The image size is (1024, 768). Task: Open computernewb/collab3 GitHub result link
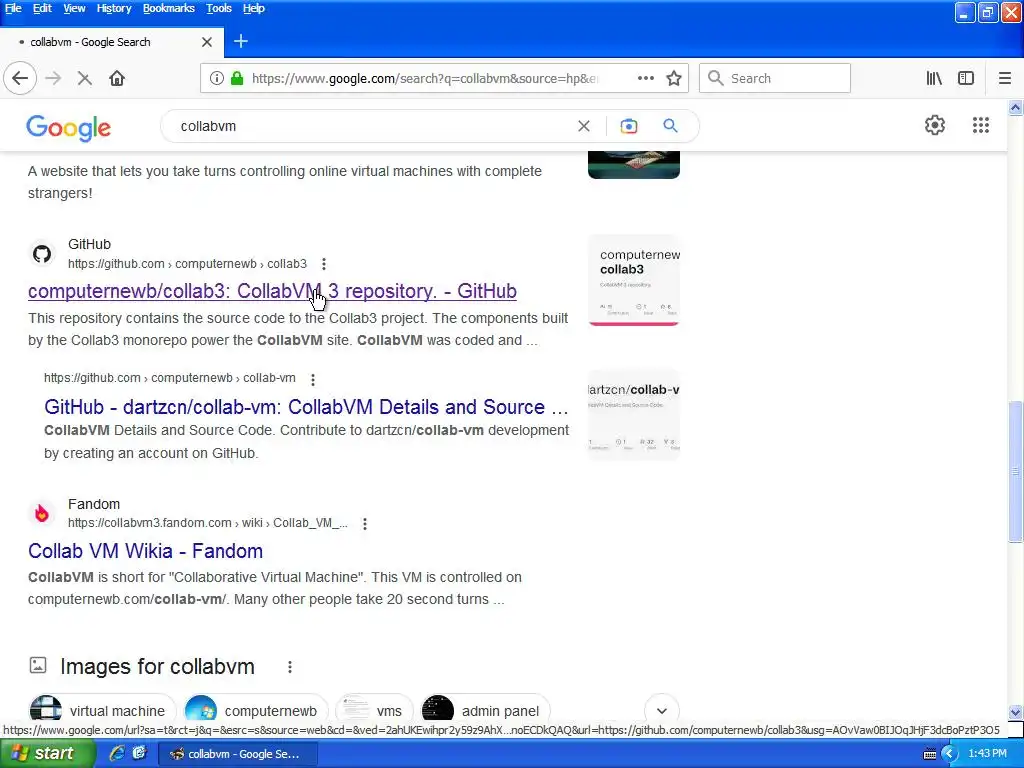point(272,291)
